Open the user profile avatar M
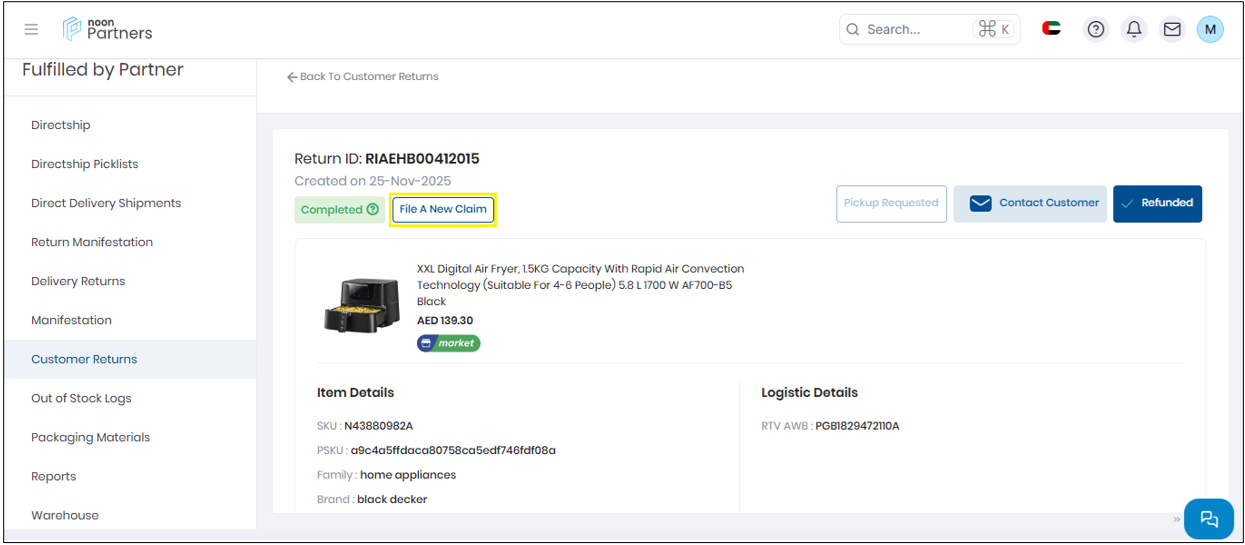The image size is (1245, 545). pyautogui.click(x=1210, y=29)
